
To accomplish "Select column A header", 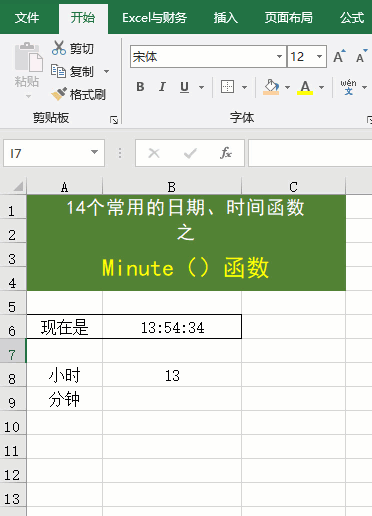I will pyautogui.click(x=64, y=187).
